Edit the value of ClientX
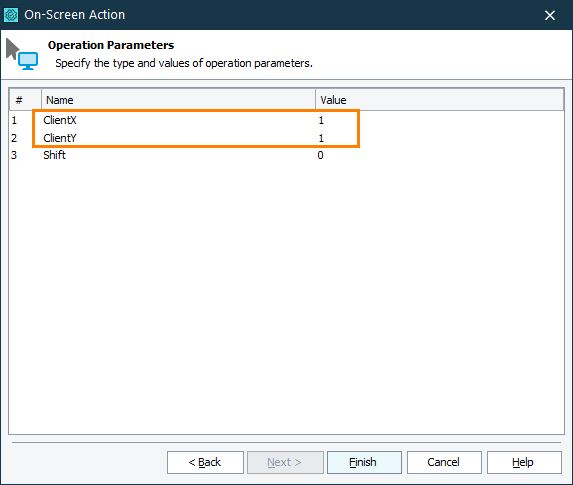 point(440,120)
